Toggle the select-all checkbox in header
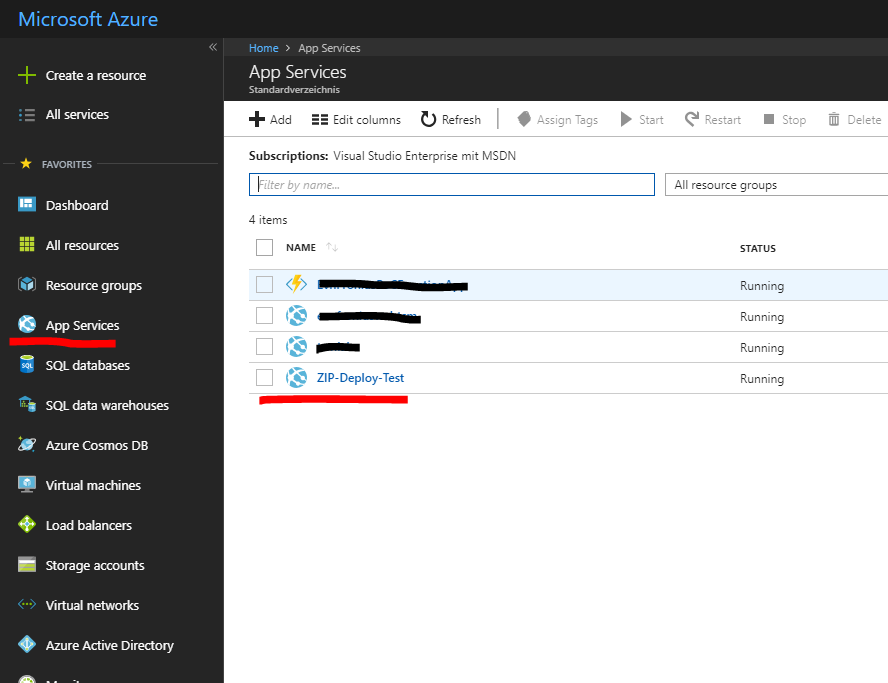Viewport: 888px width, 683px height. pyautogui.click(x=264, y=248)
